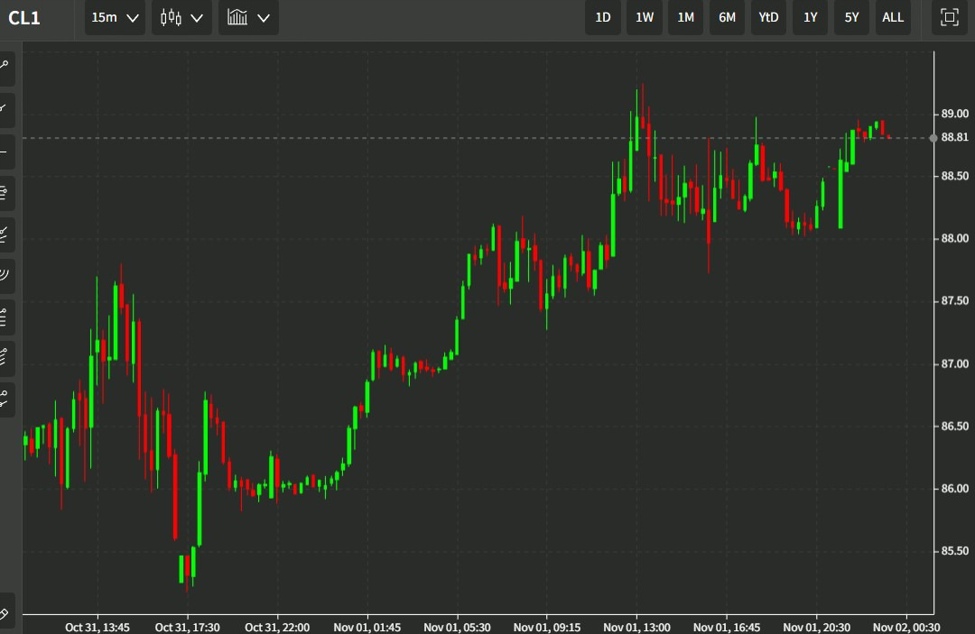Image resolution: width=975 pixels, height=634 pixels.
Task: Open the 15m interval dropdown
Action: pyautogui.click(x=113, y=17)
